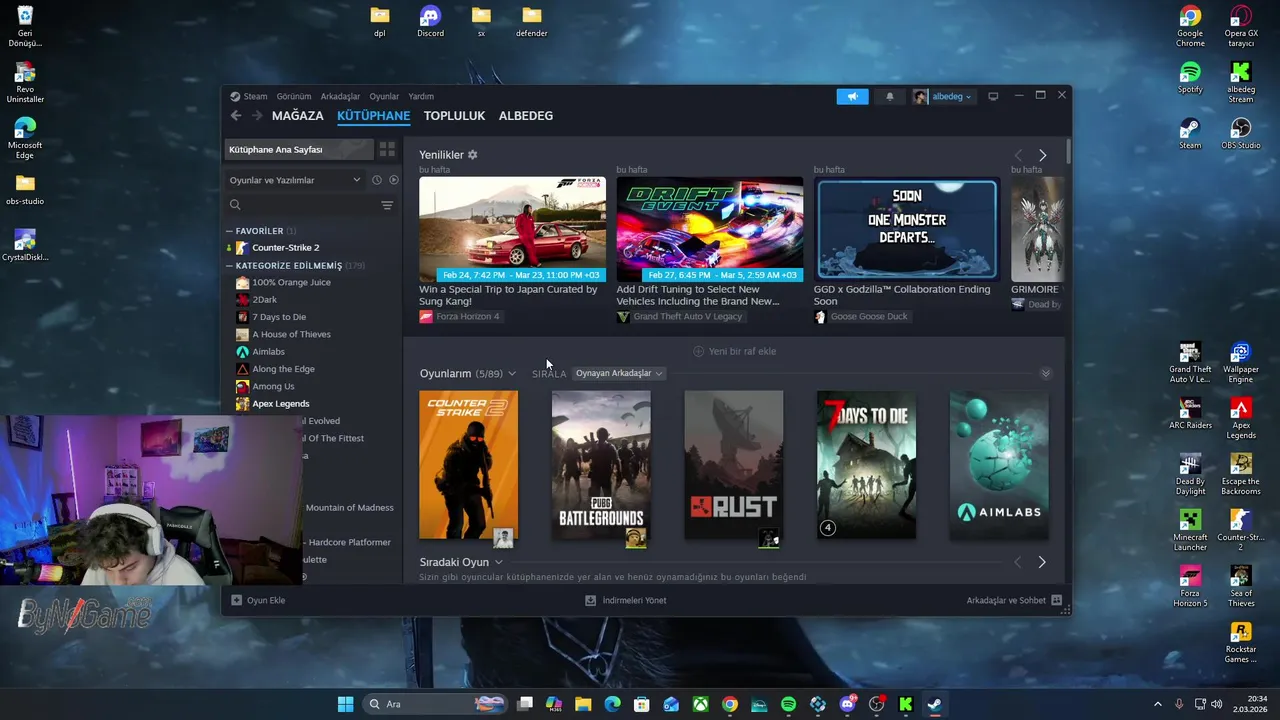Go forward with the Steam forward arrow
Viewport: 1280px width, 720px height.
pyautogui.click(x=257, y=116)
